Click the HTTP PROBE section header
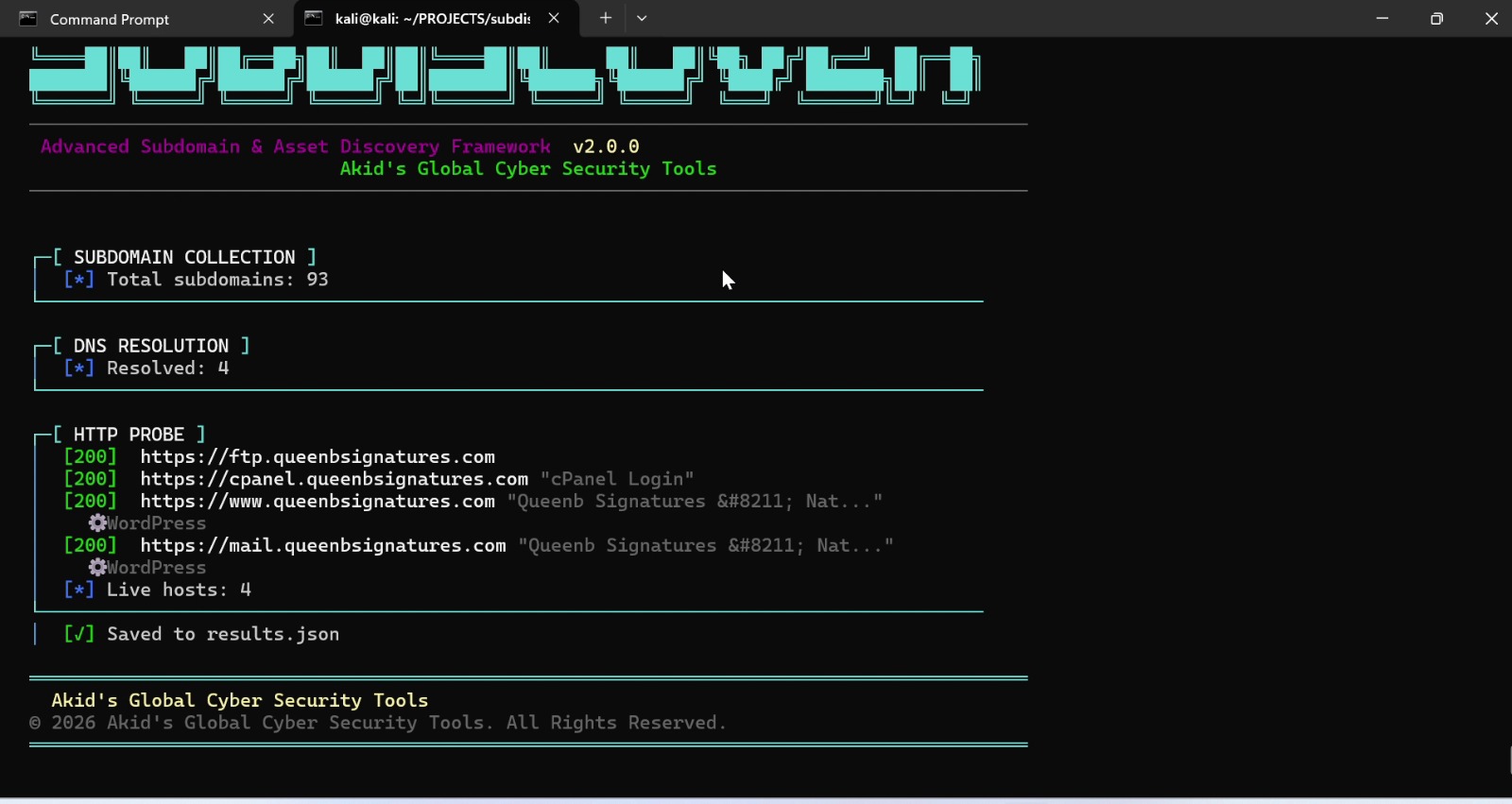 [129, 435]
